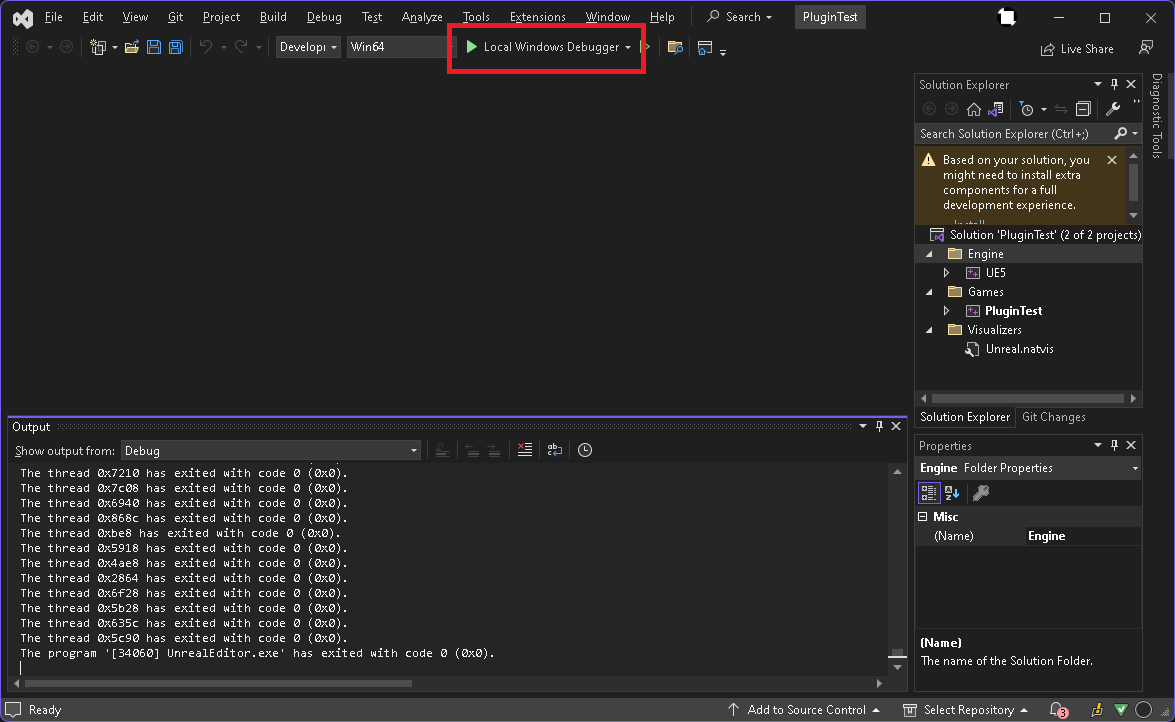Click Clear All icon in Output panel
This screenshot has width=1175, height=722.
point(525,450)
